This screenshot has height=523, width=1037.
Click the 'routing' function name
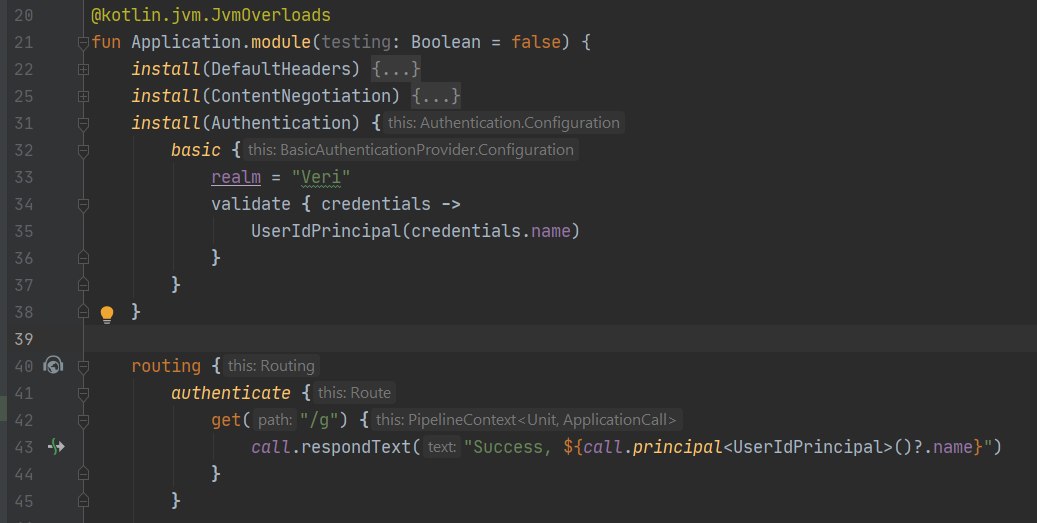coord(166,366)
